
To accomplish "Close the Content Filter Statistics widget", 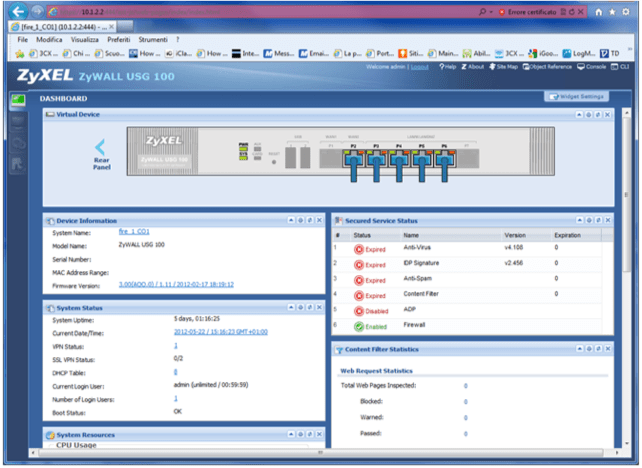I will (608, 348).
